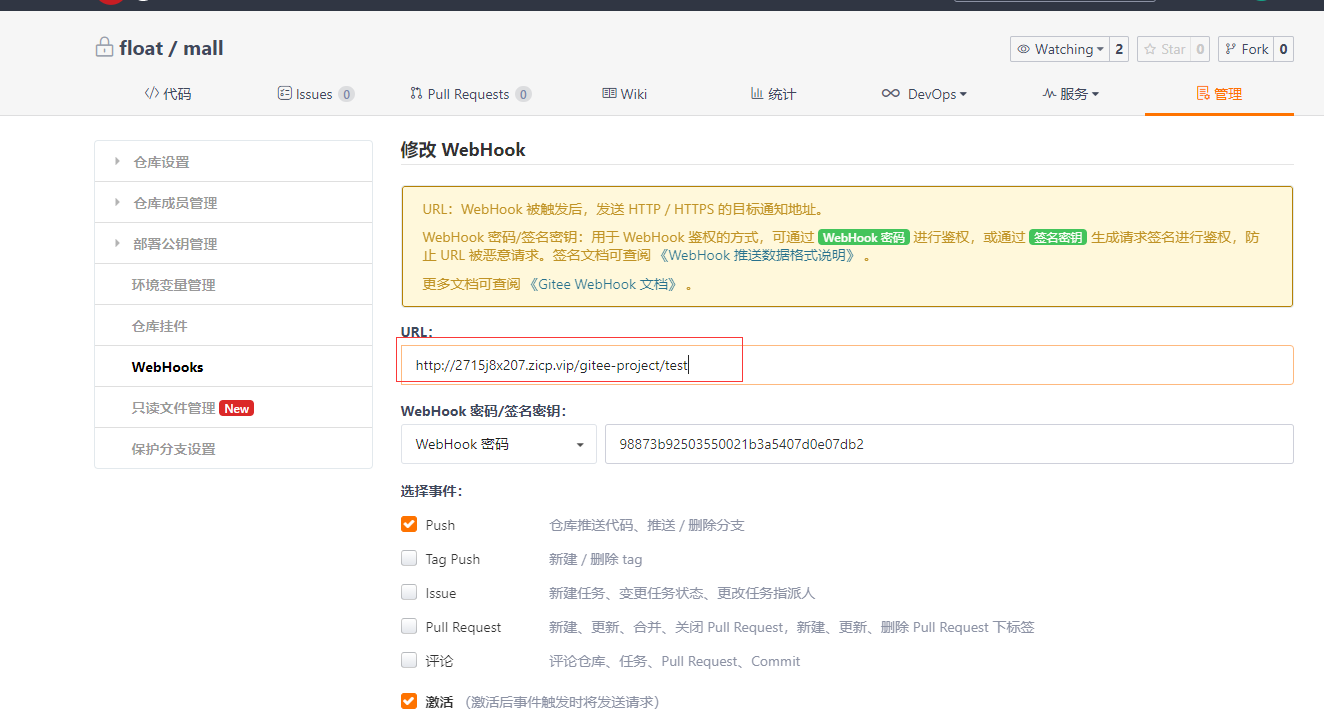This screenshot has height=709, width=1324.
Task: Open 环境变量管理 in the sidebar
Action: click(x=233, y=284)
